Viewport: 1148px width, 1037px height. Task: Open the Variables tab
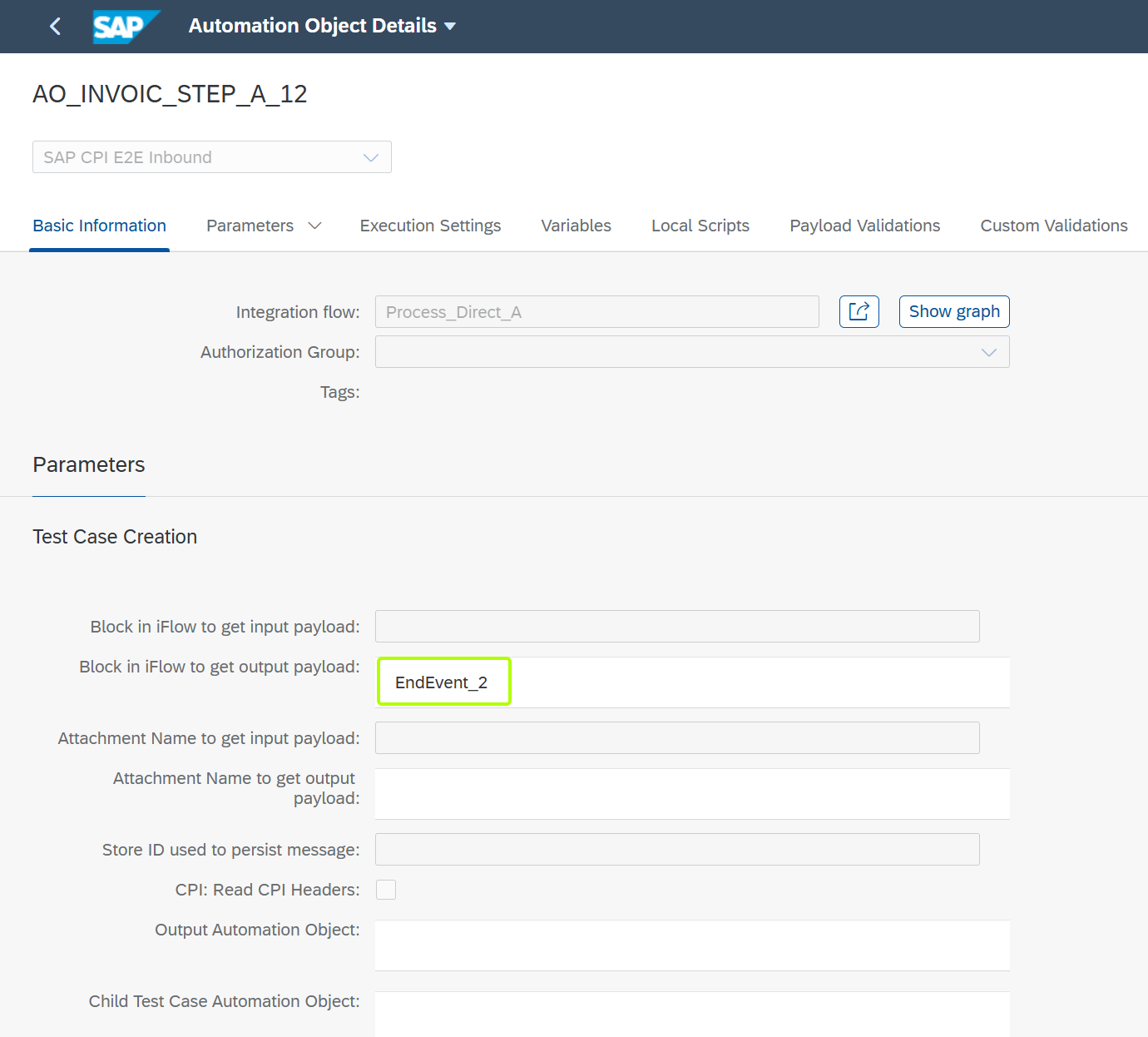point(576,226)
